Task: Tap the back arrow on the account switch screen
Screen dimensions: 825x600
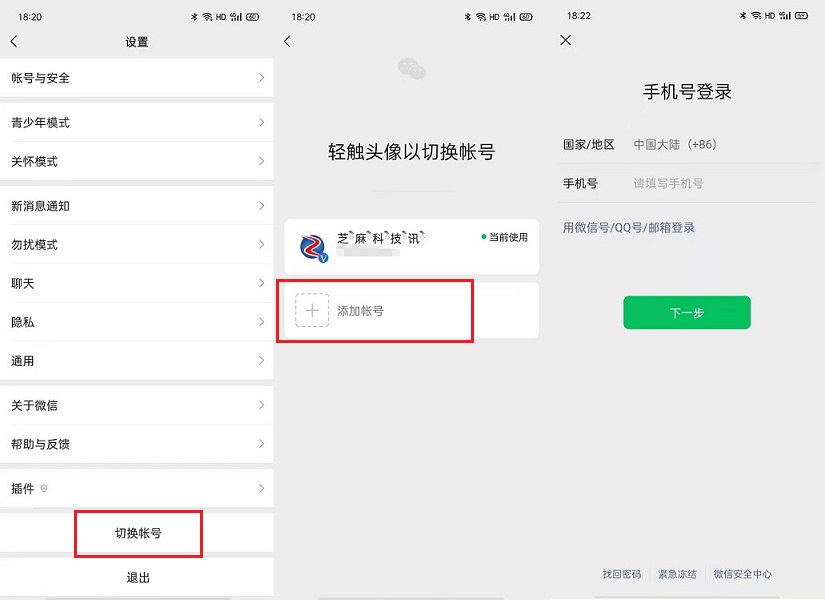Action: pos(288,41)
